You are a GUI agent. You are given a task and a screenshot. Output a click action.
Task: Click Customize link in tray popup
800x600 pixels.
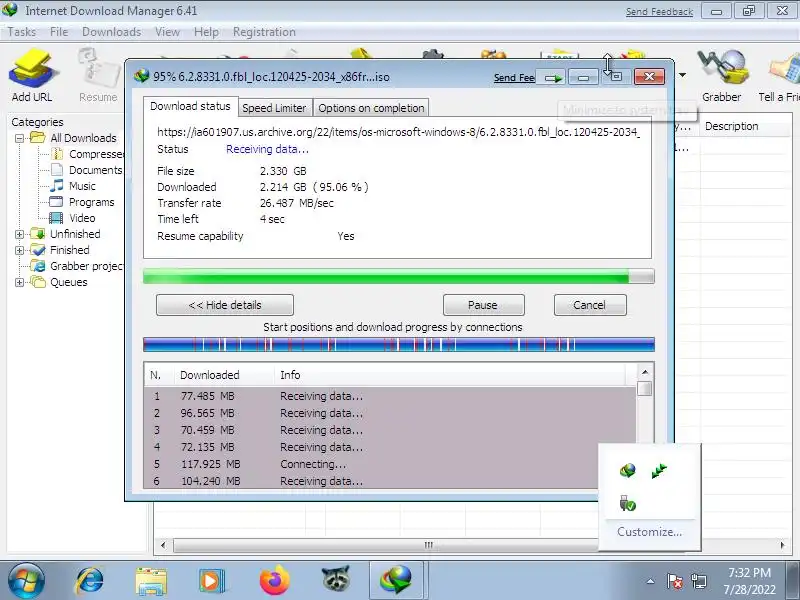pos(649,532)
